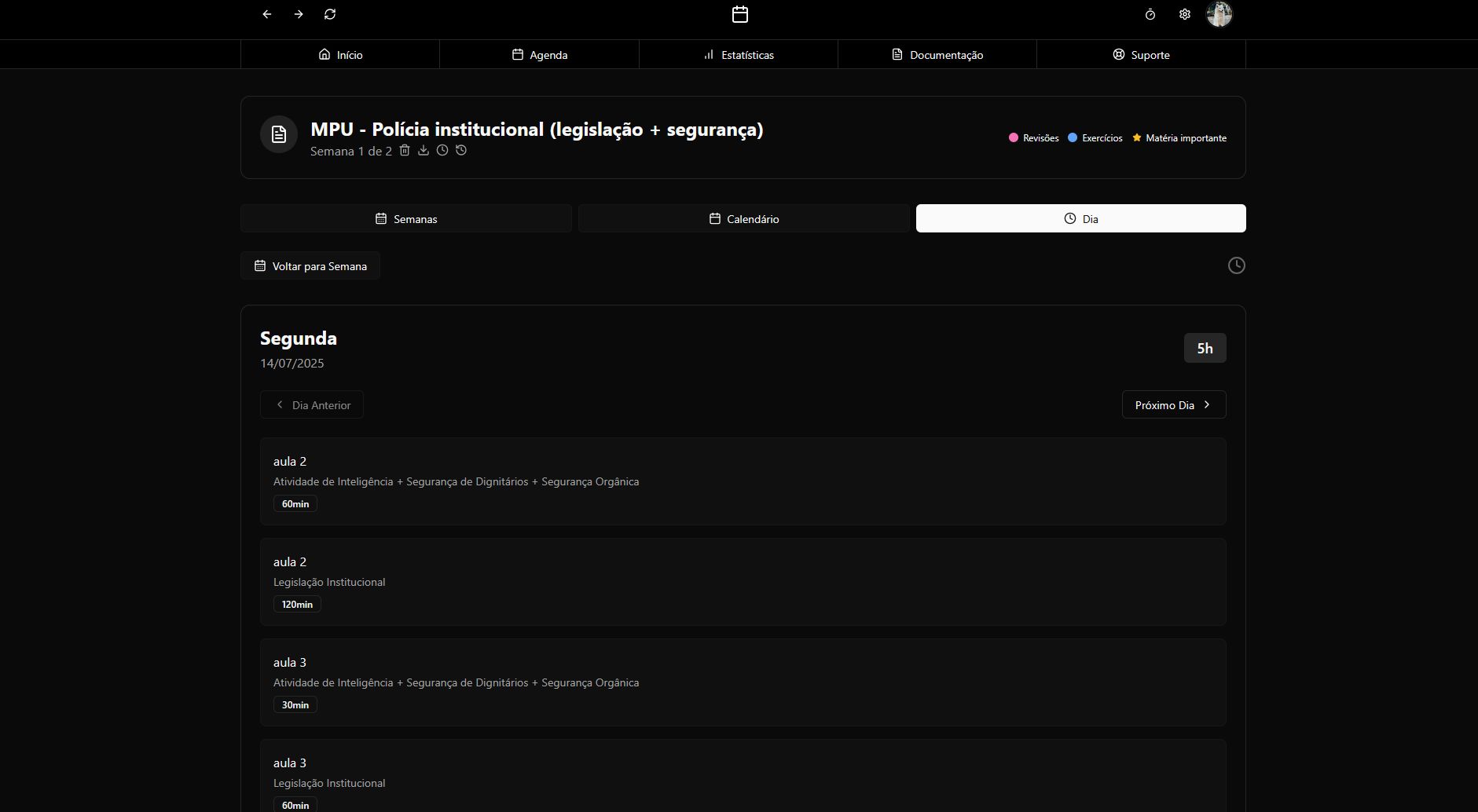Open the Início navigation tab

340,54
